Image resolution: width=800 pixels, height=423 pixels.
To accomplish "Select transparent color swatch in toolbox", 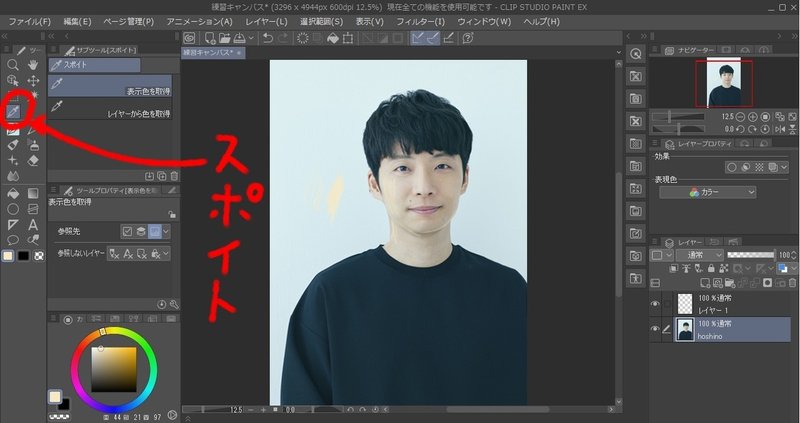I will (x=39, y=256).
